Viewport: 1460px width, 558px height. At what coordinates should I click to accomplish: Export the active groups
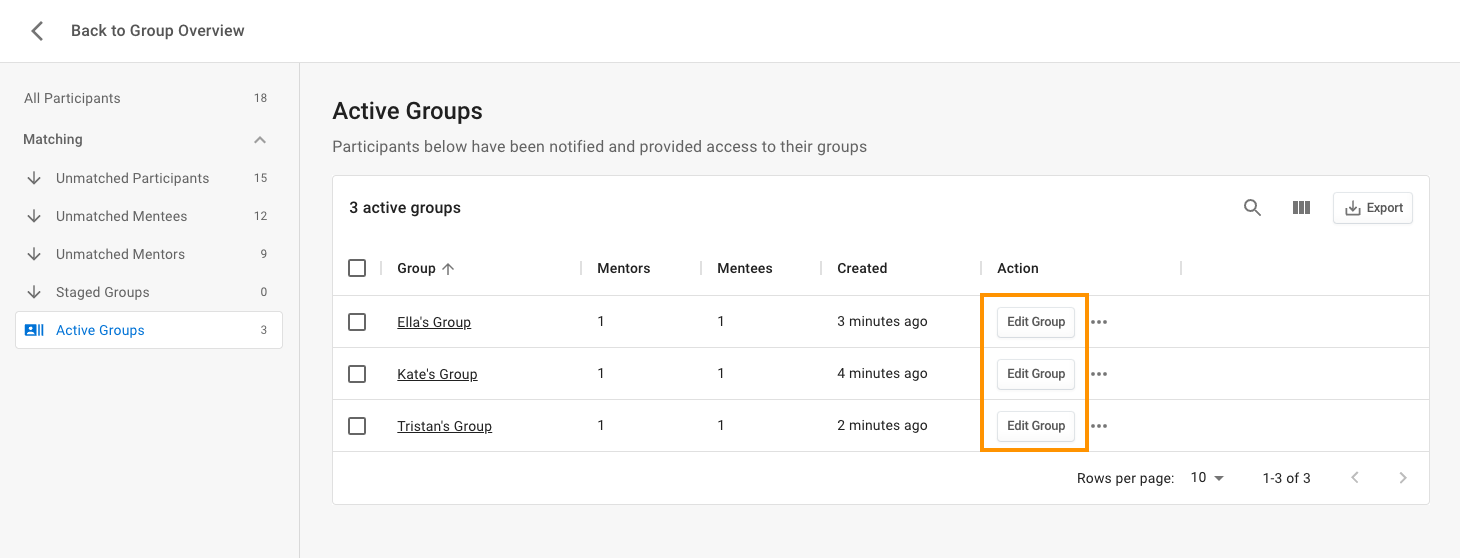[1373, 208]
